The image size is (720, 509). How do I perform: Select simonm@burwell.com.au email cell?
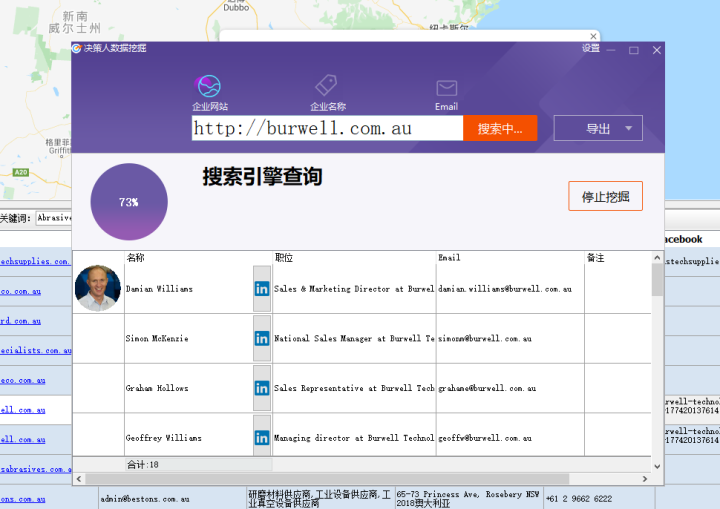pos(510,339)
